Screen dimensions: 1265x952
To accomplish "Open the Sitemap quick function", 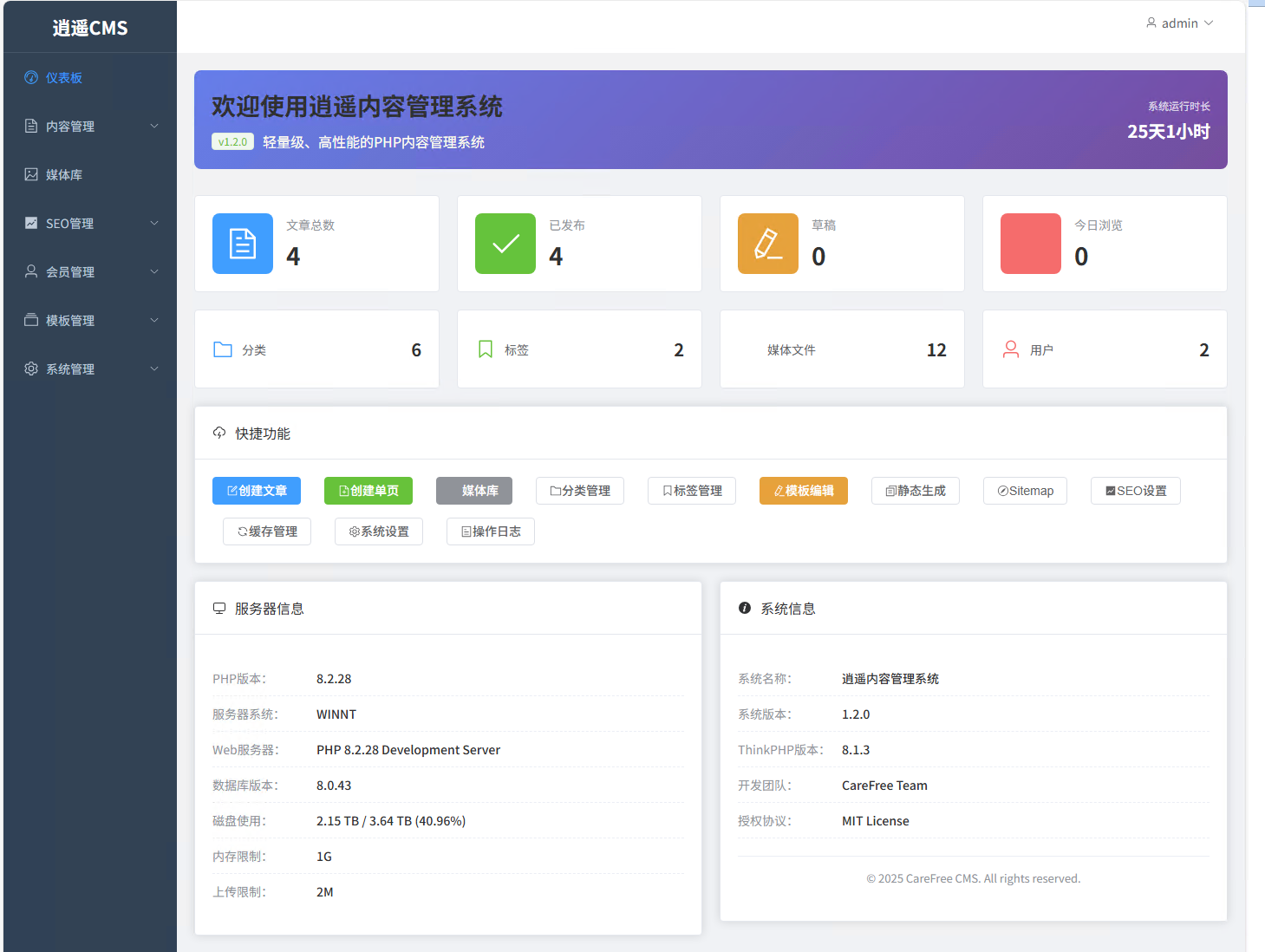I will click(1025, 491).
